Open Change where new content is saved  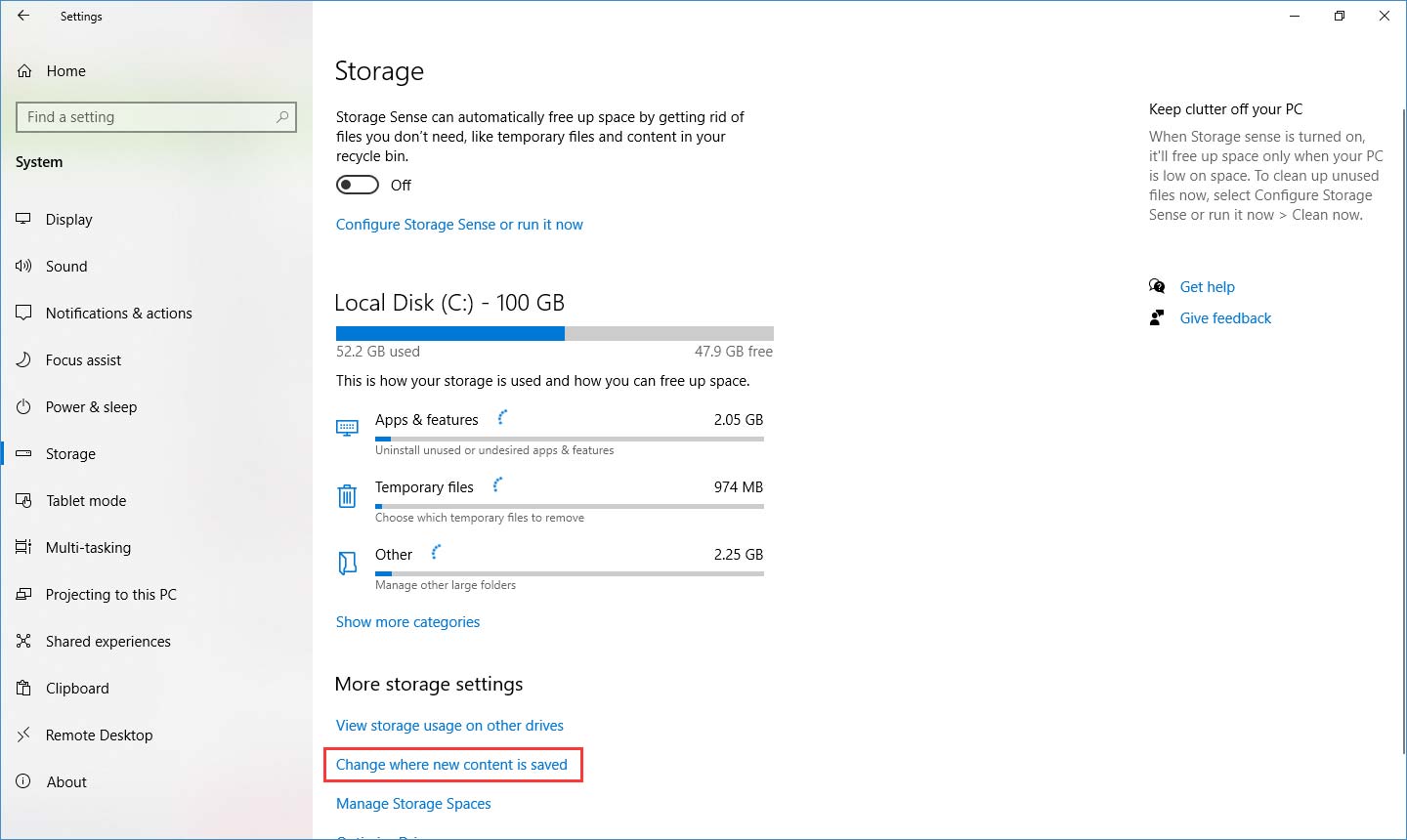click(x=452, y=765)
